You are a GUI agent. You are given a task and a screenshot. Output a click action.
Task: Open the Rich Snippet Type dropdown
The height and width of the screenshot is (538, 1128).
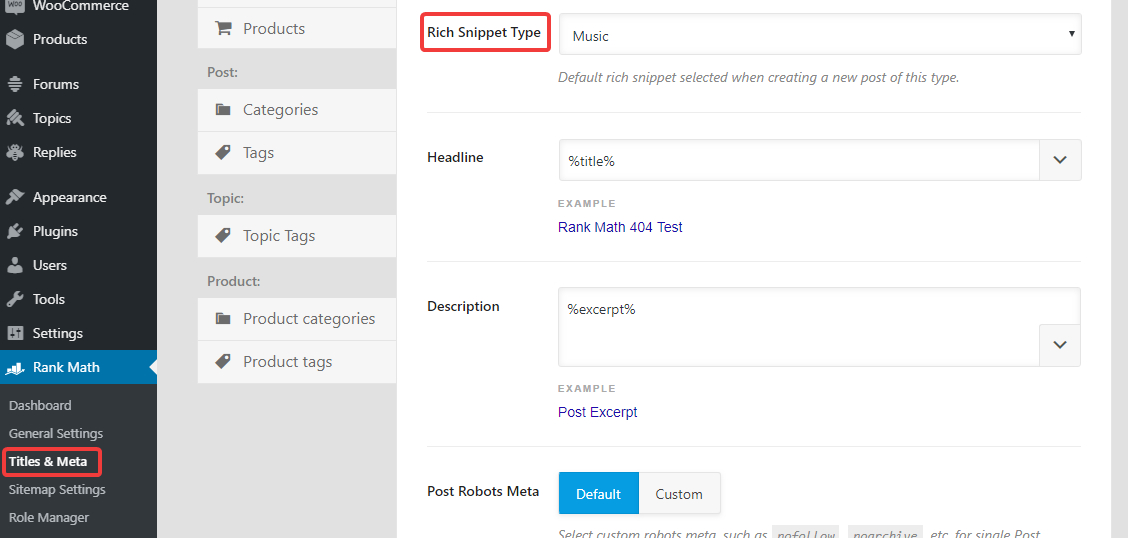[819, 35]
